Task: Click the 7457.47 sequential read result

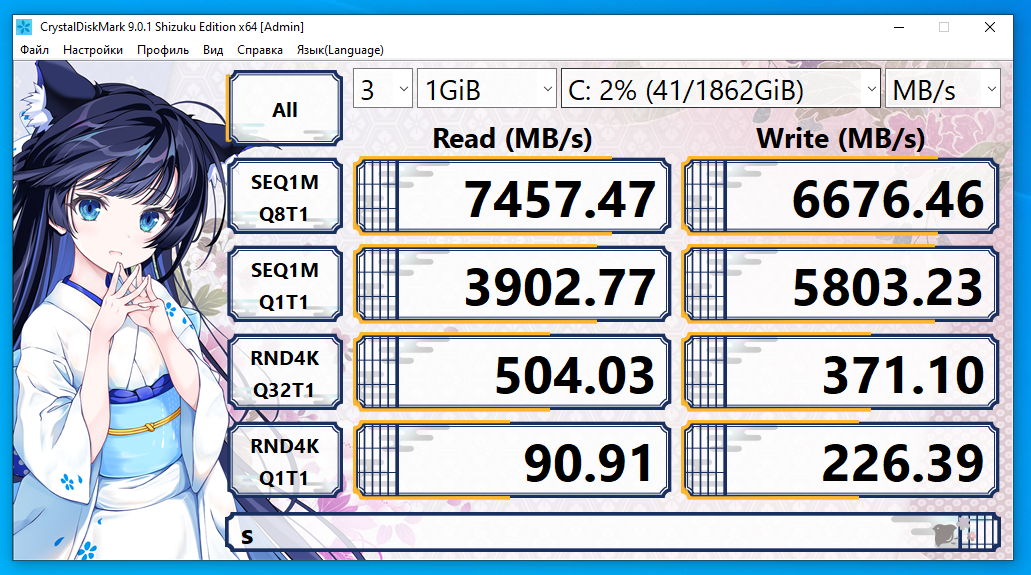Action: point(512,197)
